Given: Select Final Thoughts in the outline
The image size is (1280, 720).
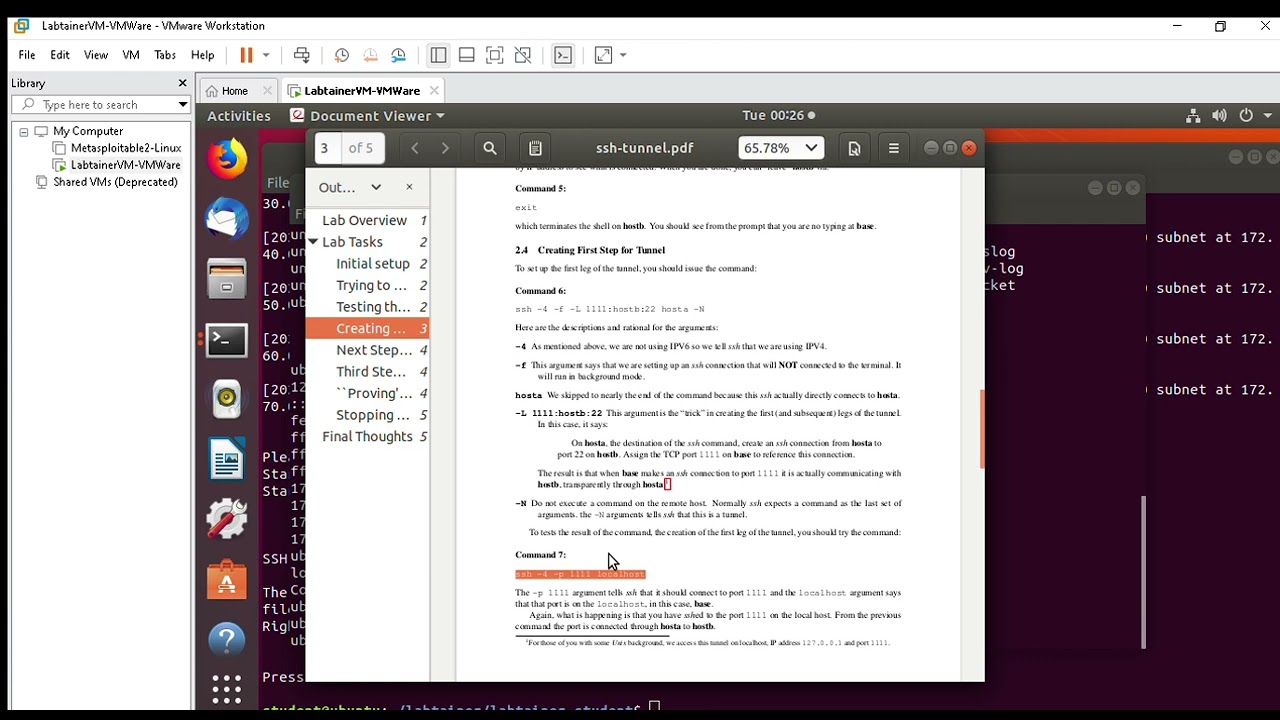Looking at the screenshot, I should click(x=367, y=437).
